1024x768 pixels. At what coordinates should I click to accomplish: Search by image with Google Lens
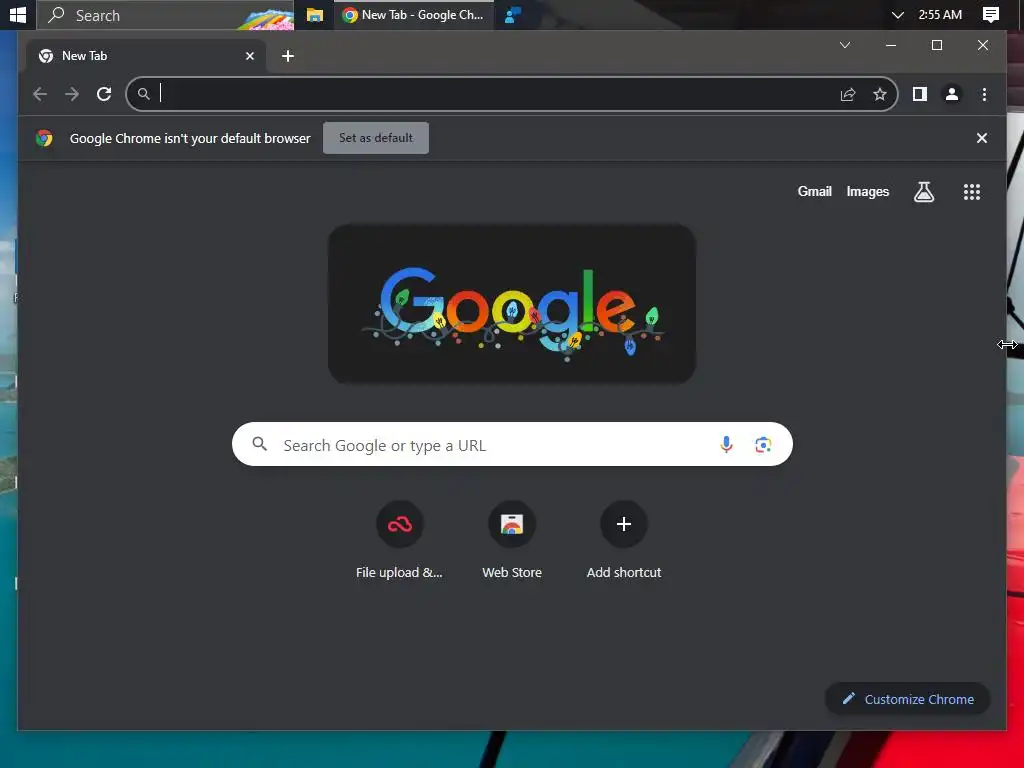763,445
